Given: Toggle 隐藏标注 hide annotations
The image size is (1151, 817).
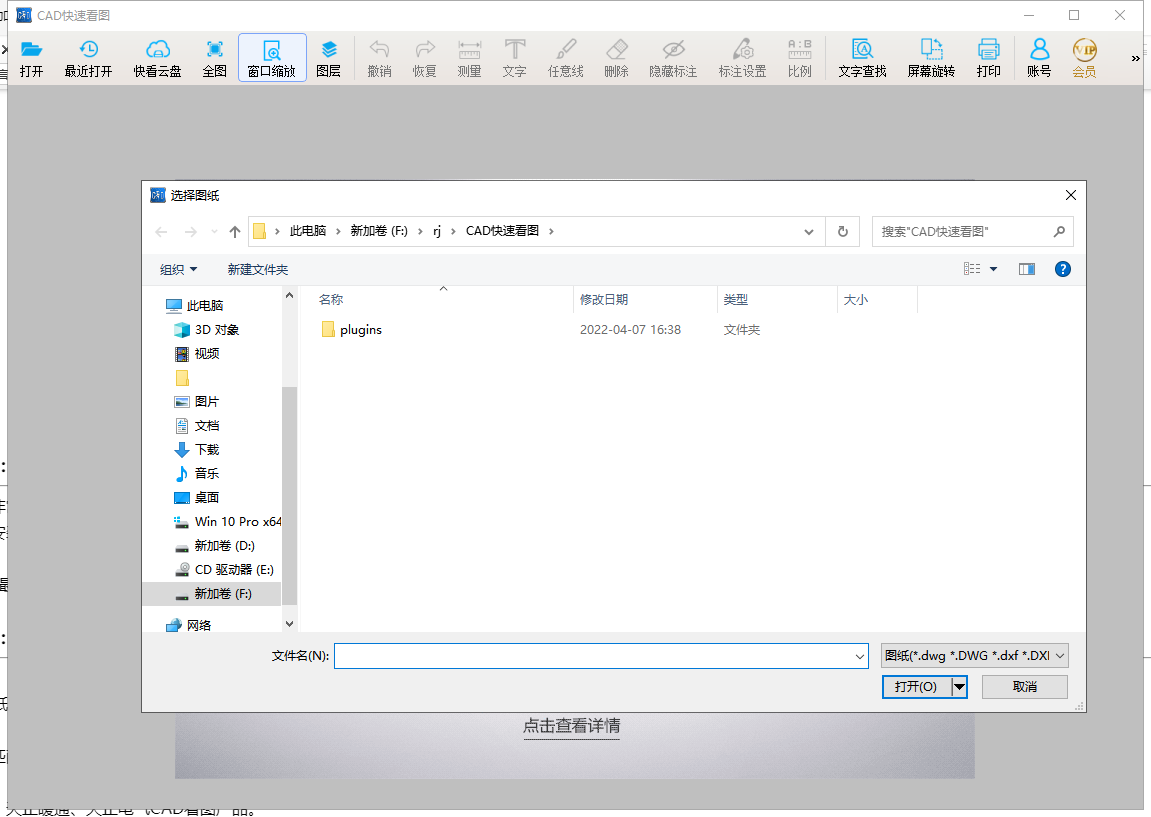Looking at the screenshot, I should 673,58.
